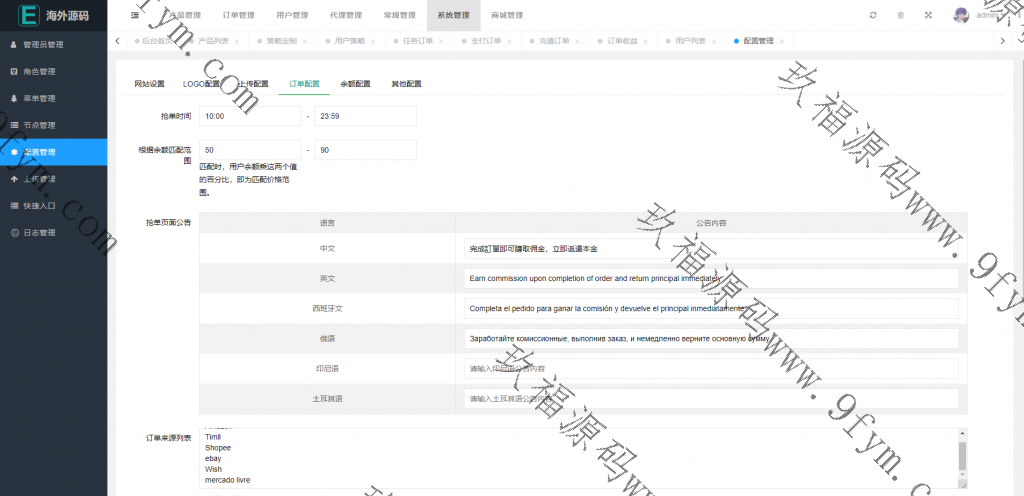
Task: Click the start time field showing 10:00
Action: [x=250, y=116]
